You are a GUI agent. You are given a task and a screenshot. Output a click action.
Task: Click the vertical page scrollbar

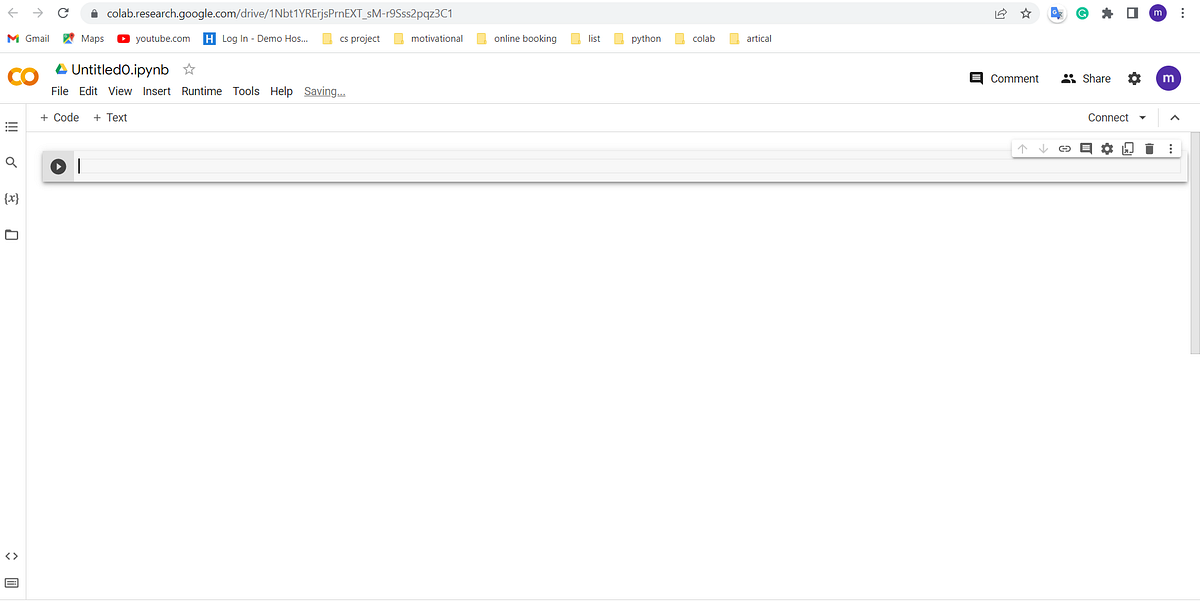point(1195,243)
